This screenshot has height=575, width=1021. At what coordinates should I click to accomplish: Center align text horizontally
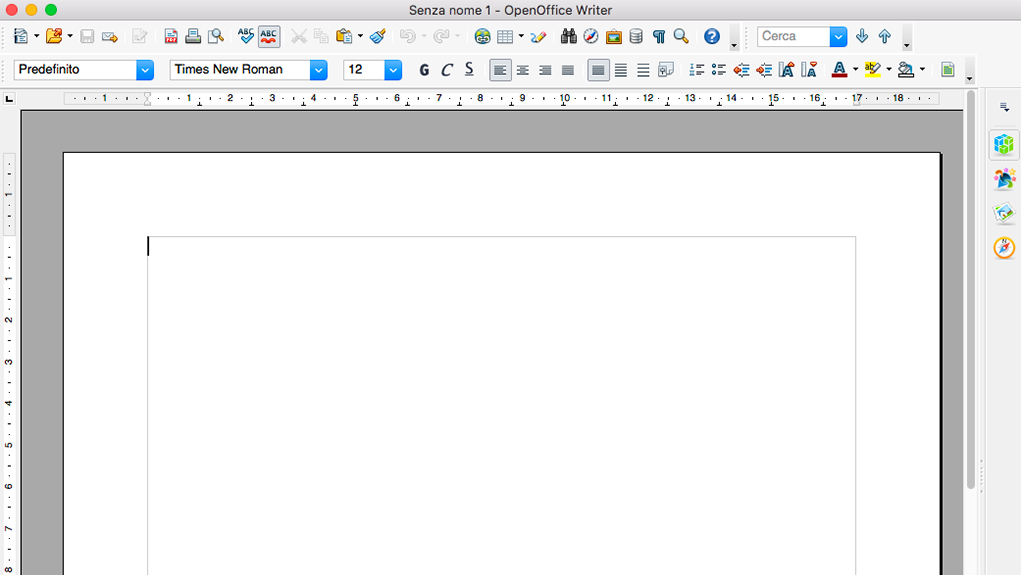523,70
